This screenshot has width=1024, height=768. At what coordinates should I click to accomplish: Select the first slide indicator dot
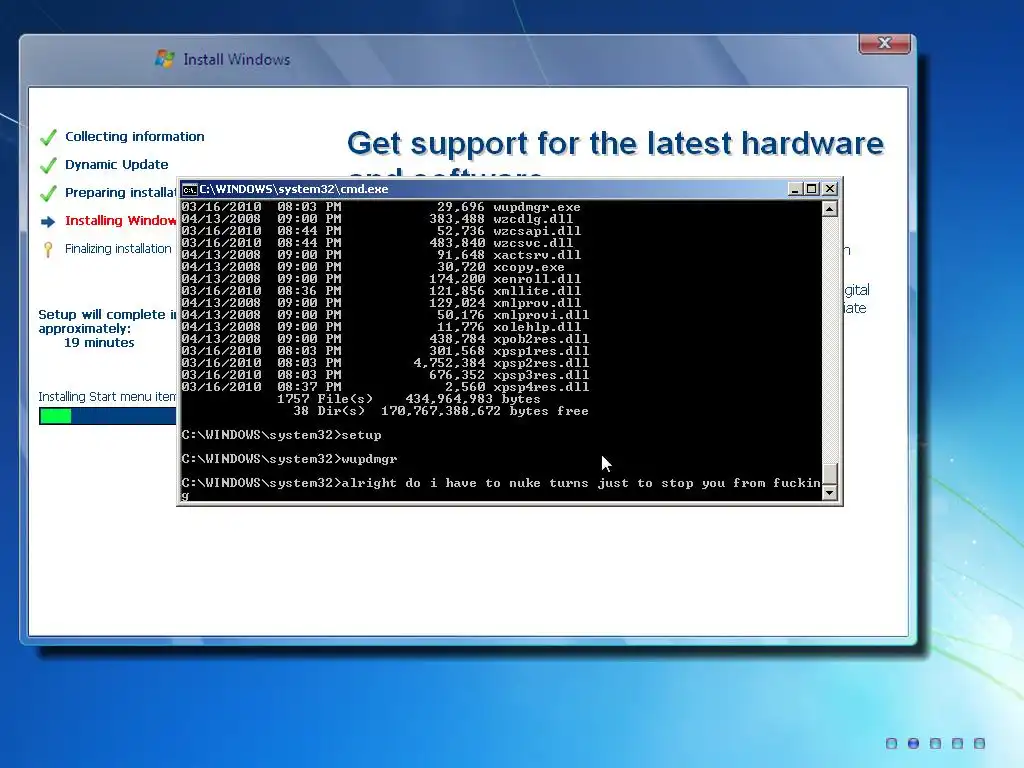pos(891,743)
